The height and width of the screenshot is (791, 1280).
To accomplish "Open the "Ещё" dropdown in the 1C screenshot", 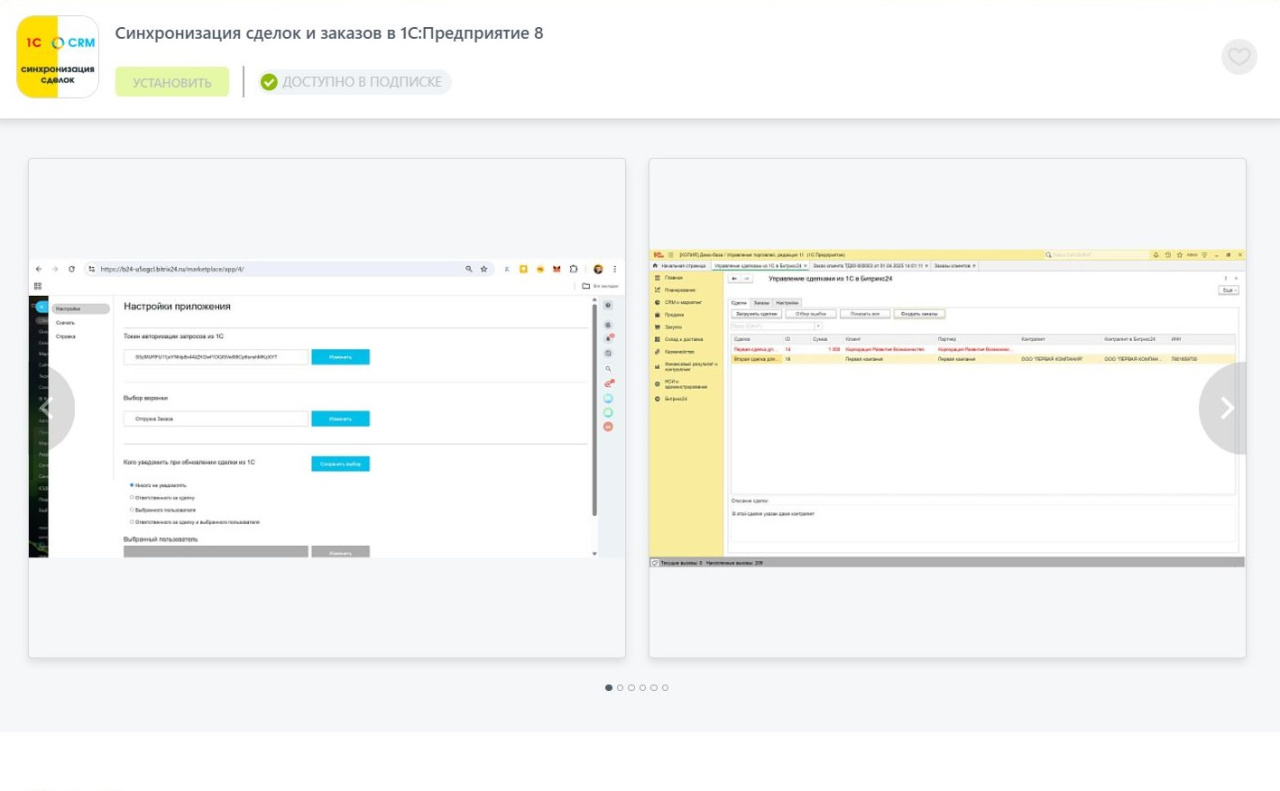I will tap(1228, 290).
